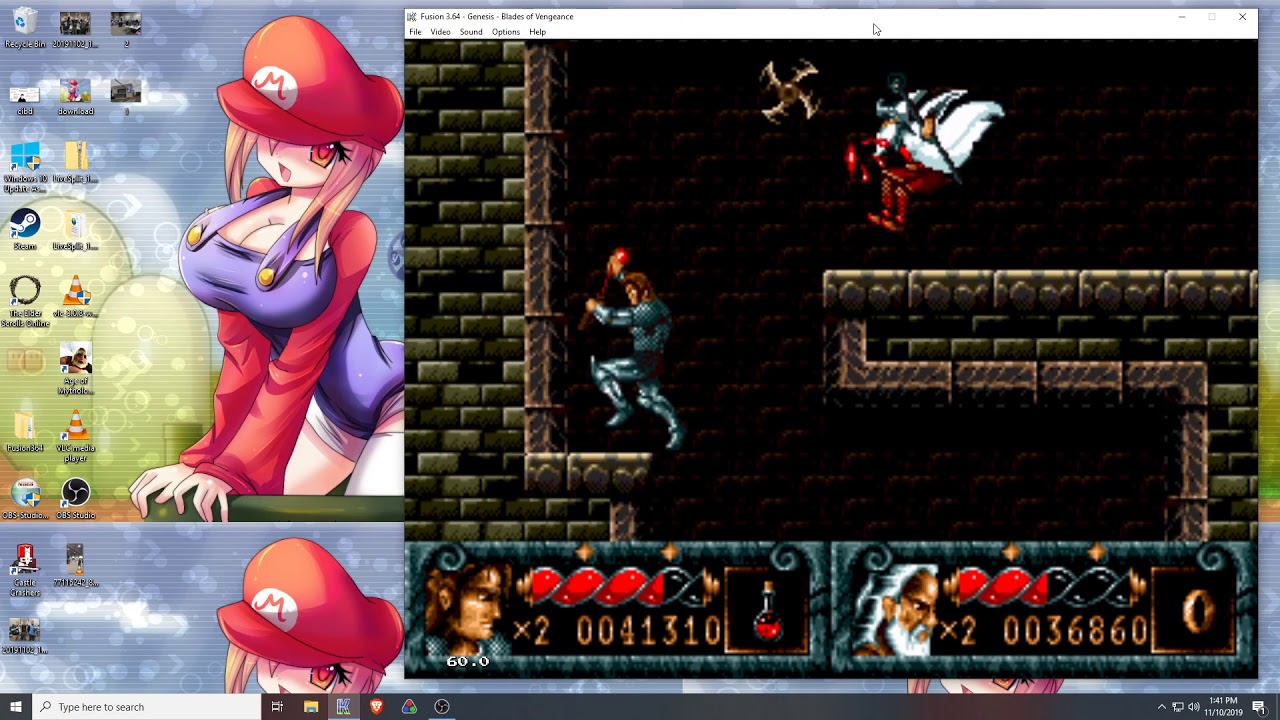This screenshot has height=720, width=1280.
Task: Click the red potion item slot
Action: (768, 609)
